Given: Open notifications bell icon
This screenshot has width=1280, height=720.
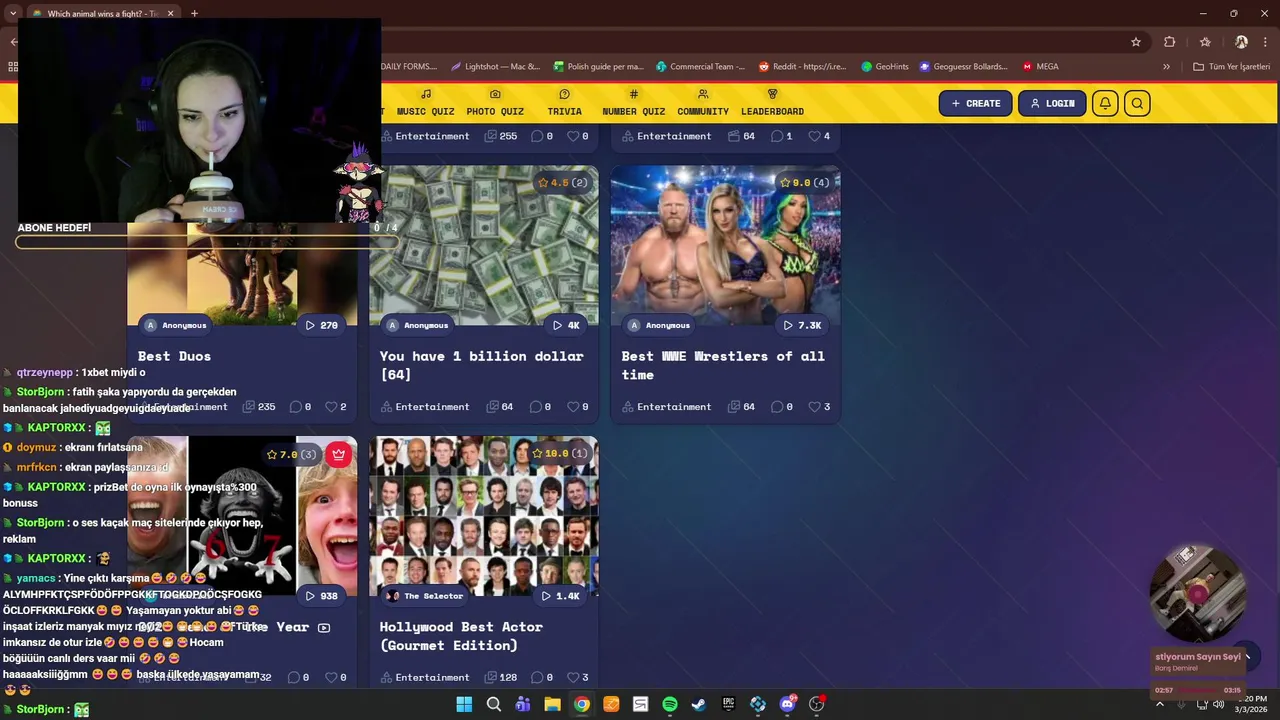Looking at the screenshot, I should coord(1105,103).
